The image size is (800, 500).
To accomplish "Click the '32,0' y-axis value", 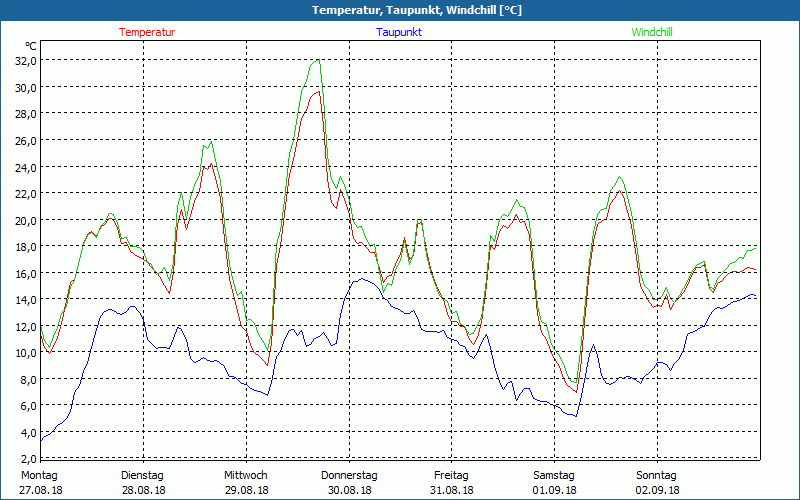I will [26, 61].
